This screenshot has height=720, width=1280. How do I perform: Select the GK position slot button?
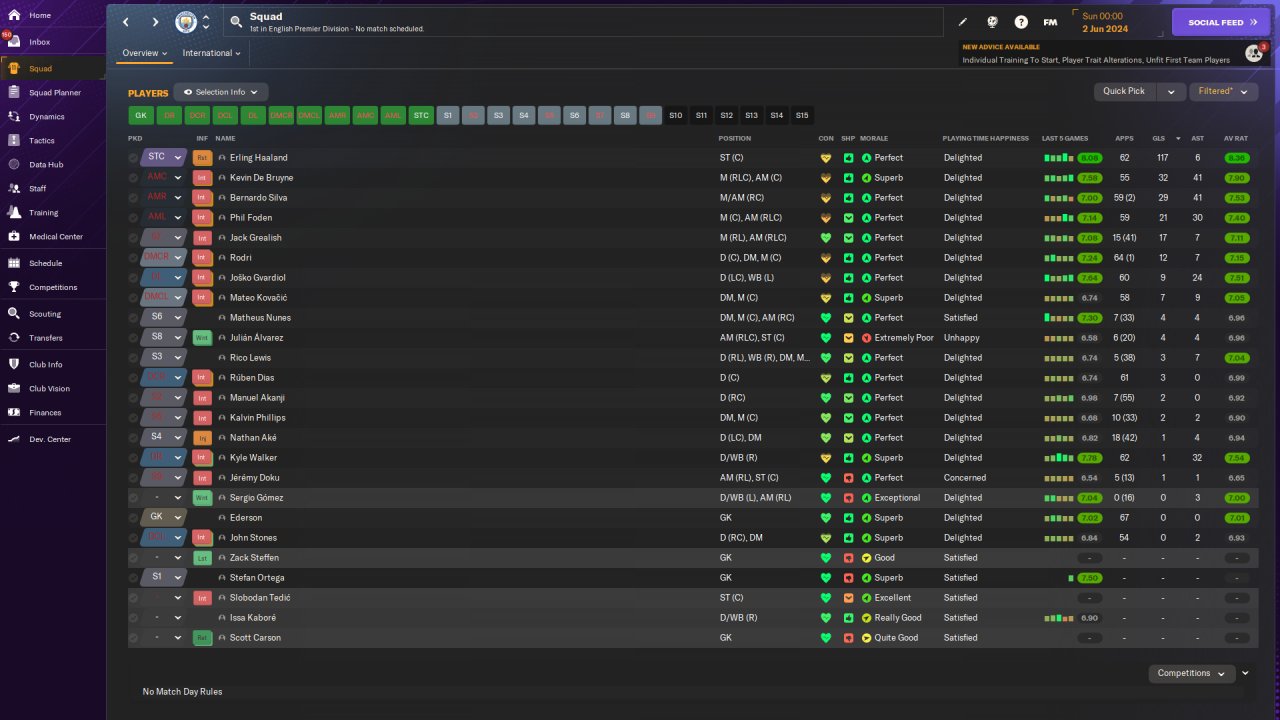point(141,116)
